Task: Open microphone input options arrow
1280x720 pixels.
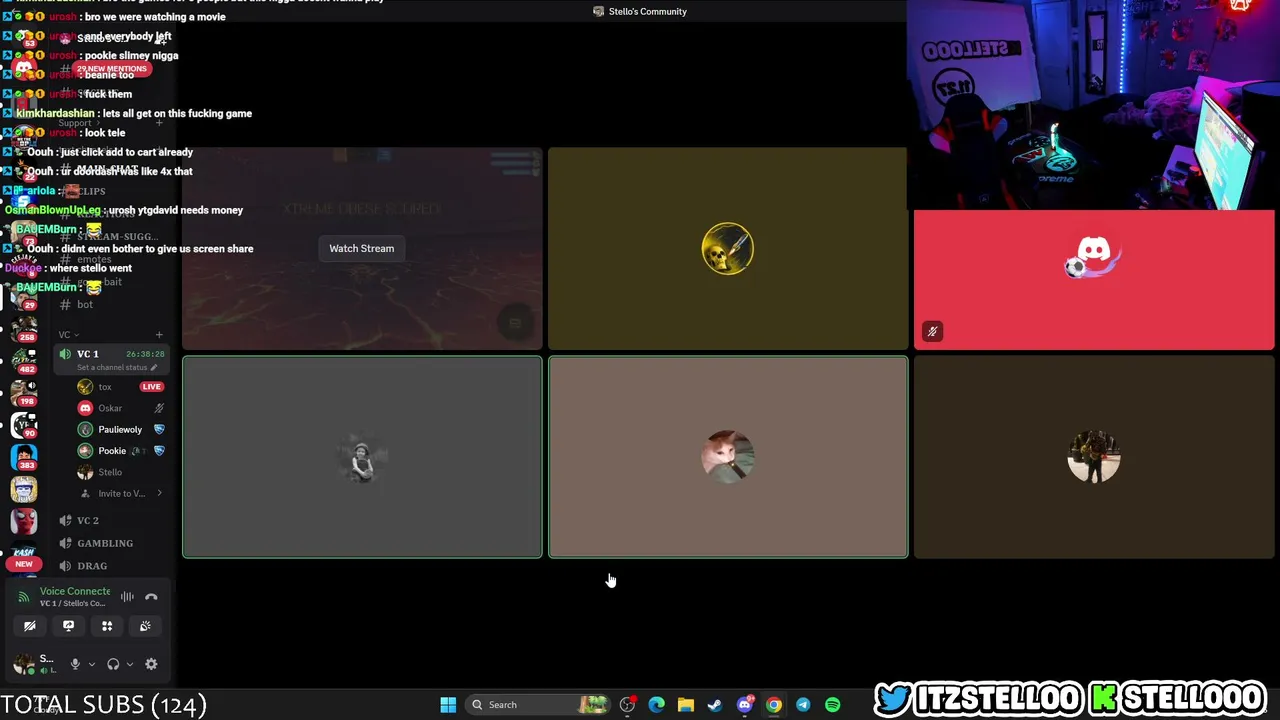Action: pos(91,664)
